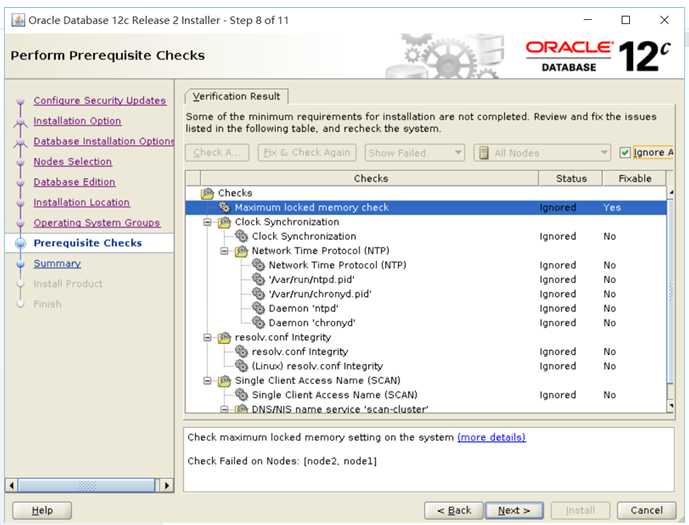689x525 pixels.
Task: Click Ignored status of Daemon 'ntpd' row
Action: coord(558,308)
